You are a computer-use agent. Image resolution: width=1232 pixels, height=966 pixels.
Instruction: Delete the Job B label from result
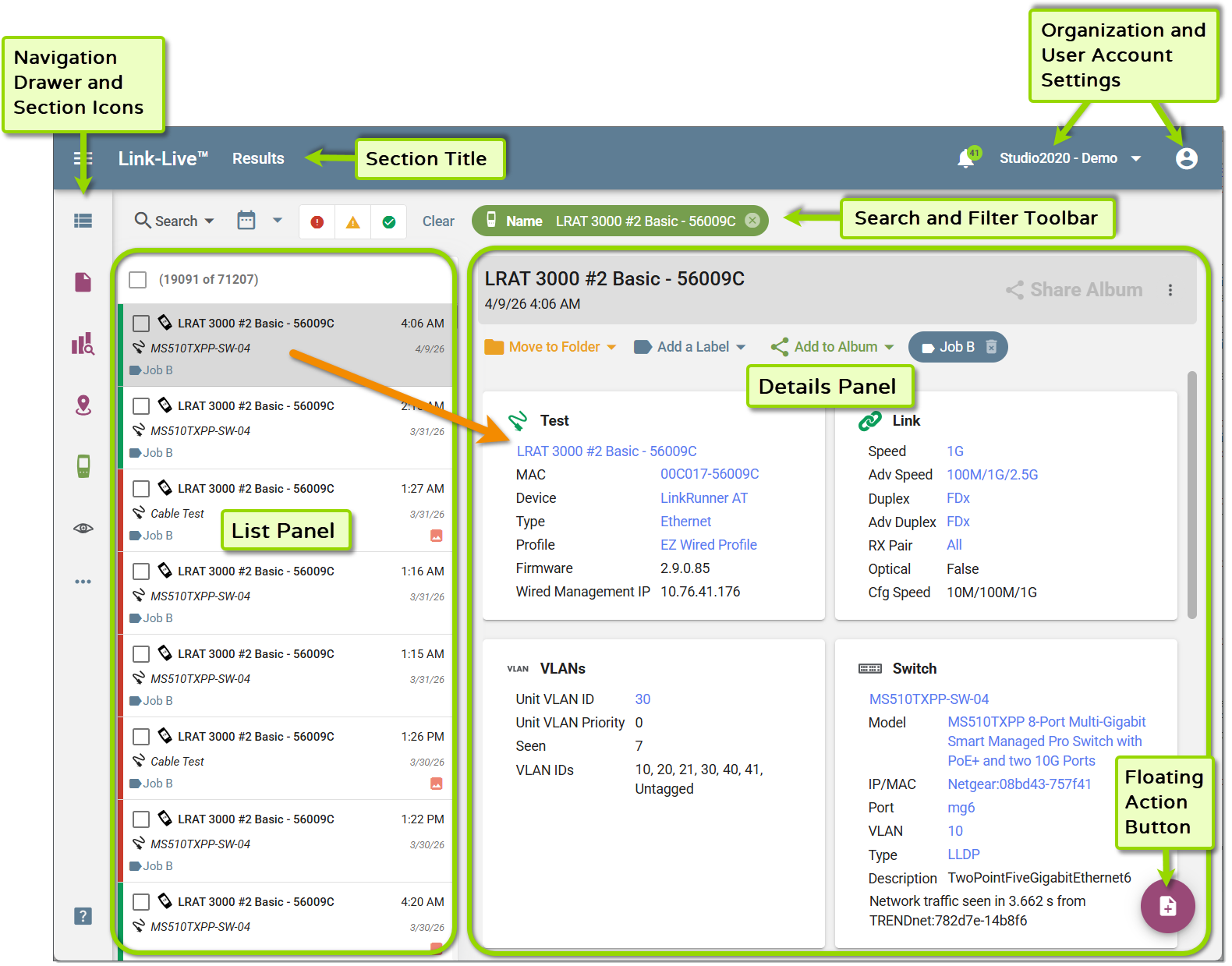(x=991, y=347)
